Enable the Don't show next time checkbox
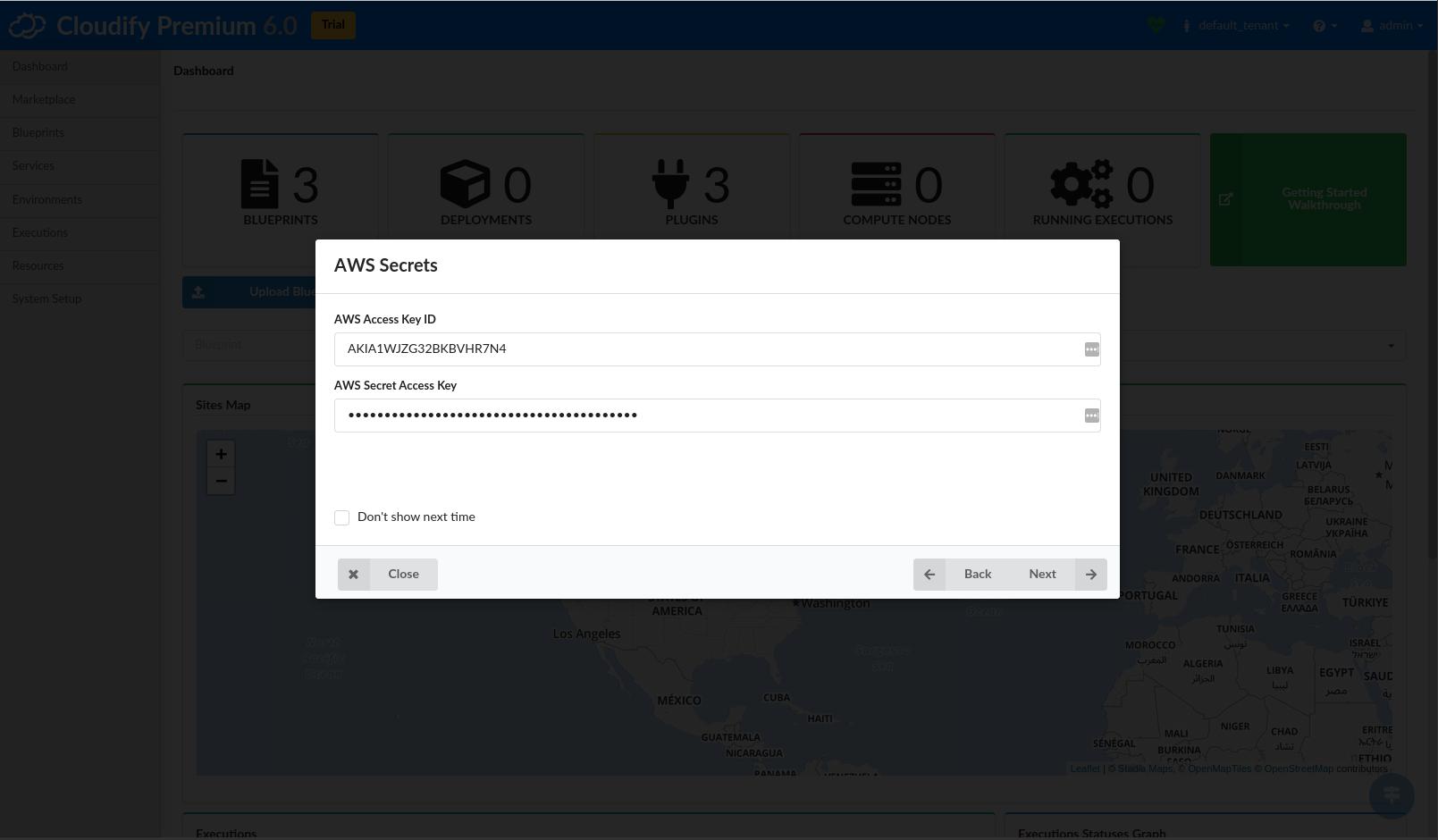1438x840 pixels. coord(341,517)
